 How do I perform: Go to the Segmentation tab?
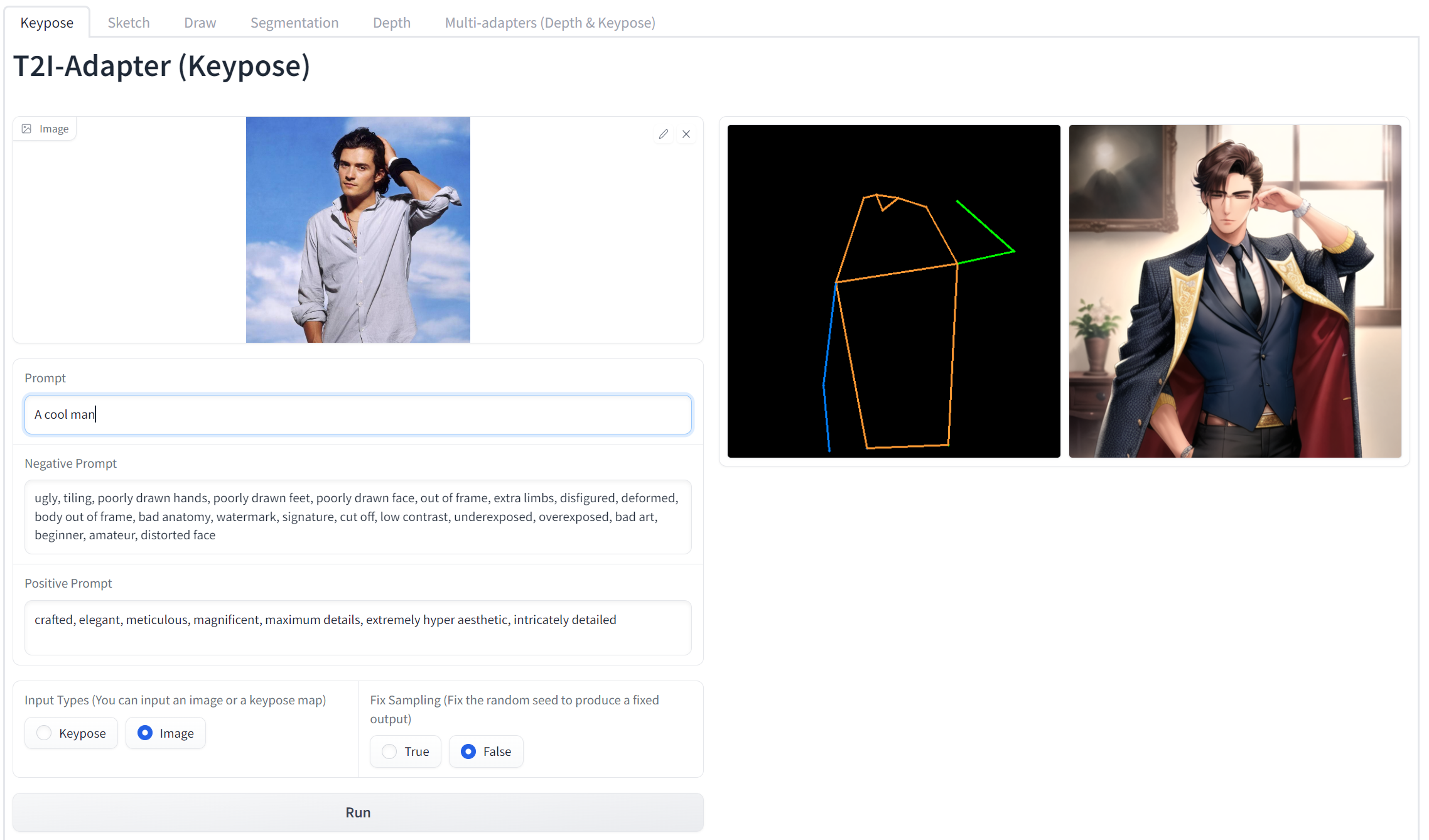tap(294, 23)
